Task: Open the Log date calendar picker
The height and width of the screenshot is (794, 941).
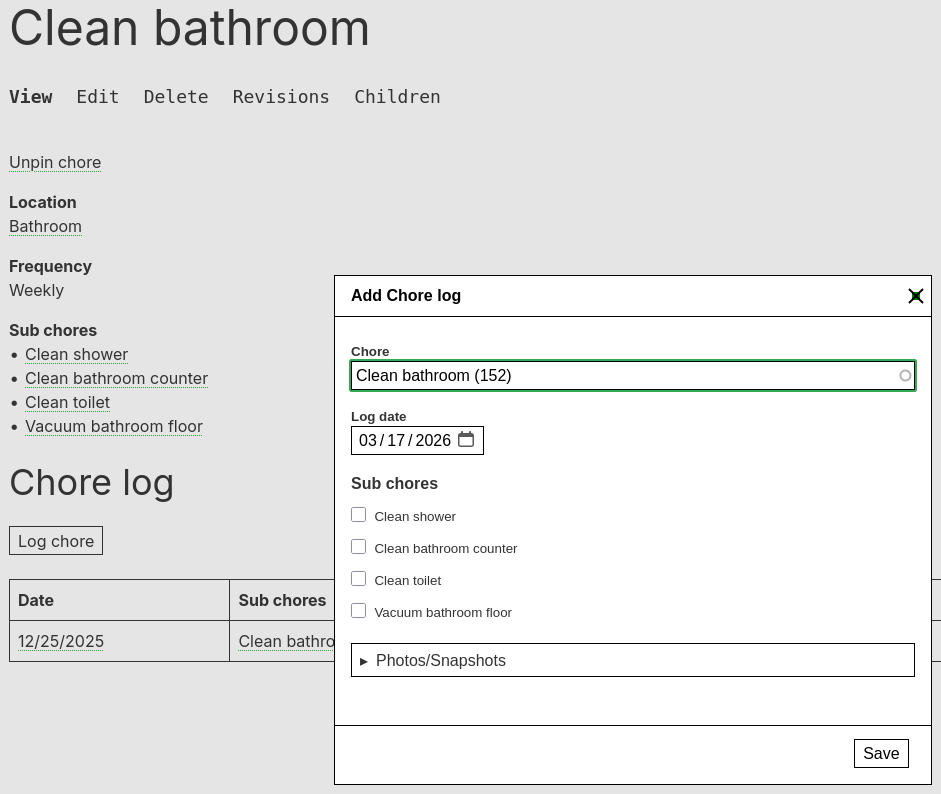Action: pyautogui.click(x=466, y=440)
